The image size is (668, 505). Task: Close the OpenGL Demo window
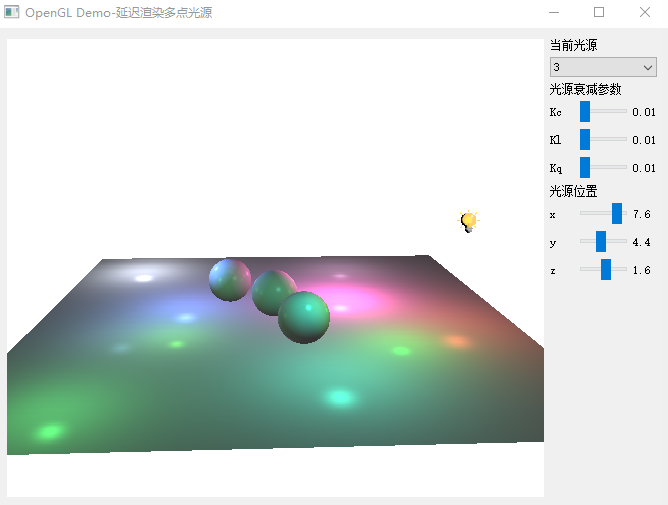pos(645,12)
